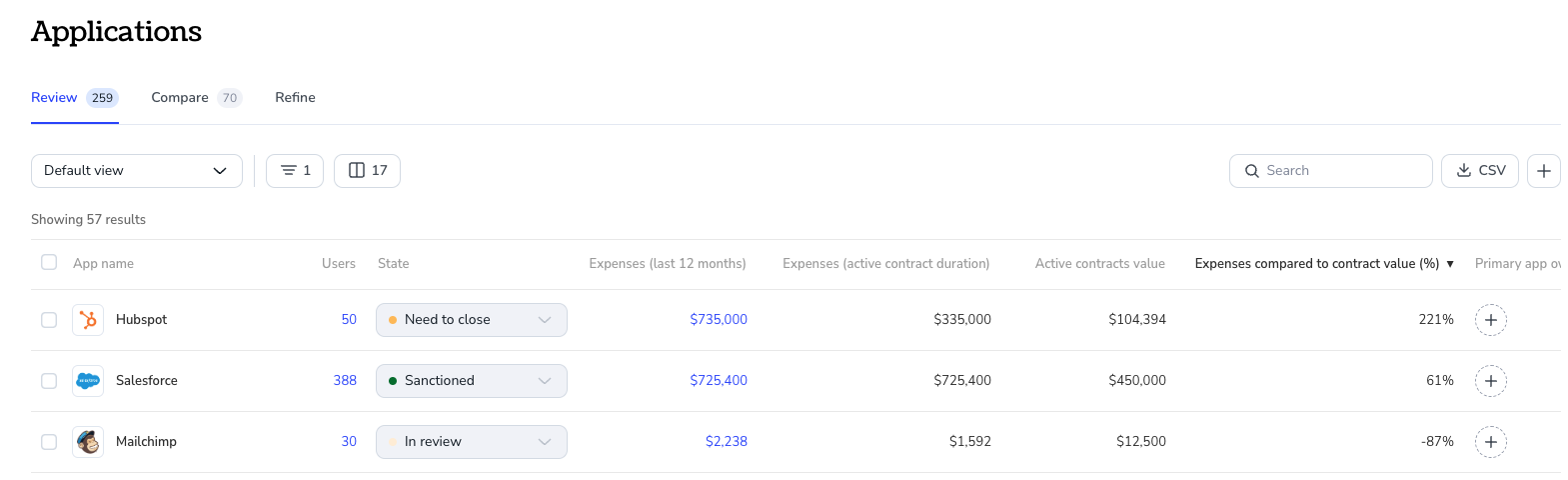Tick the select-all checkbox in header
The image size is (1568, 480).
49,262
